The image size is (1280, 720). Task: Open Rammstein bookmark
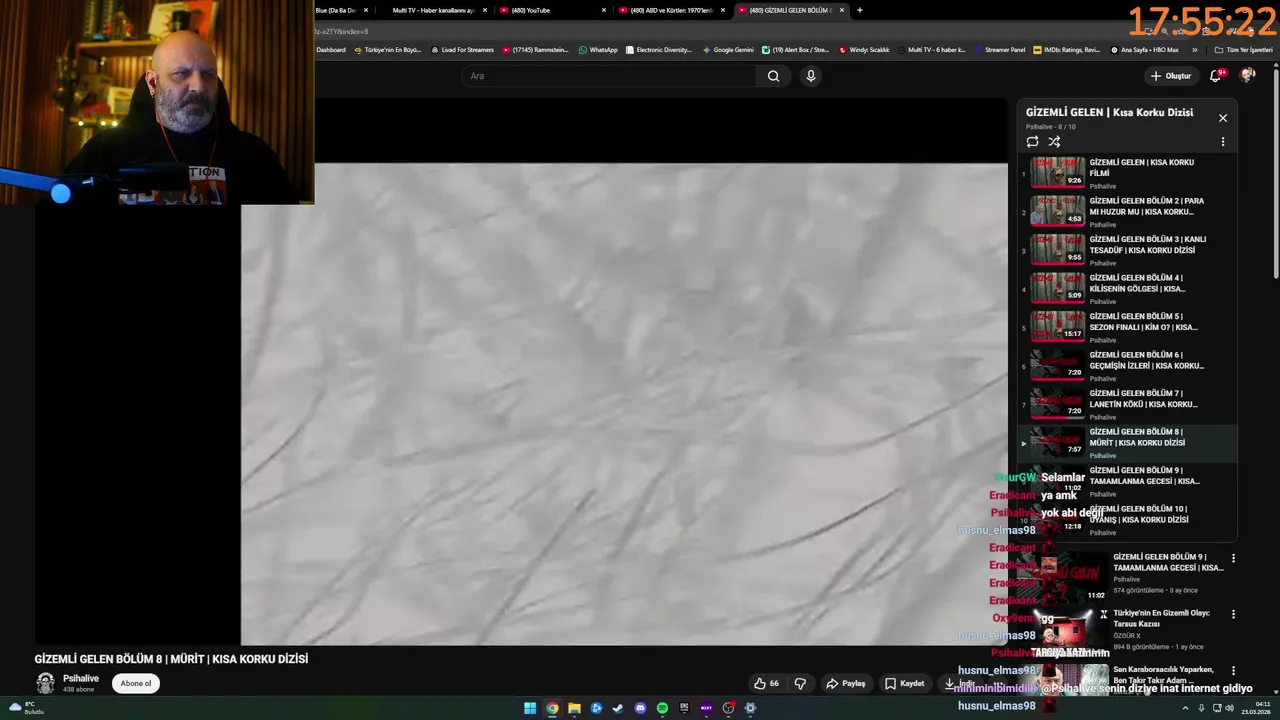click(535, 50)
